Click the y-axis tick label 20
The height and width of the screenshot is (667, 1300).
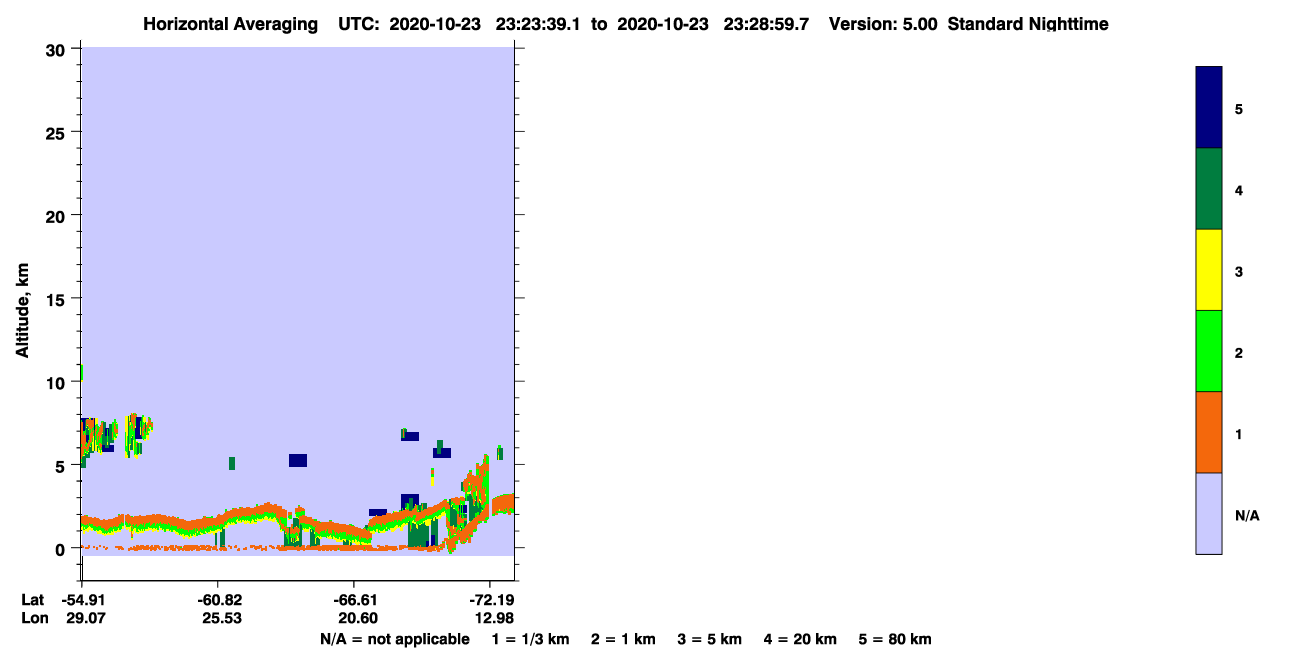(58, 215)
